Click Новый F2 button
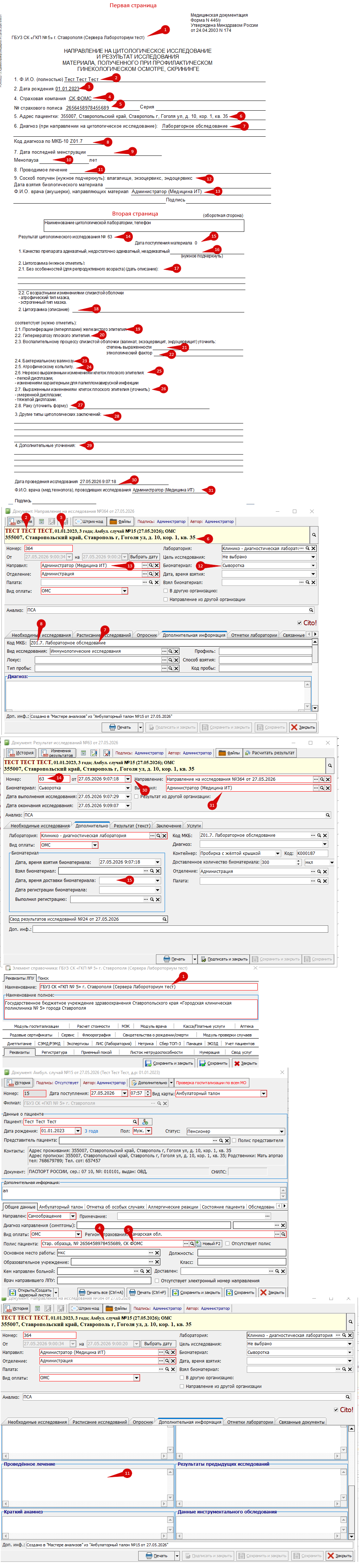This screenshot has height=1568, width=359. (x=208, y=1244)
